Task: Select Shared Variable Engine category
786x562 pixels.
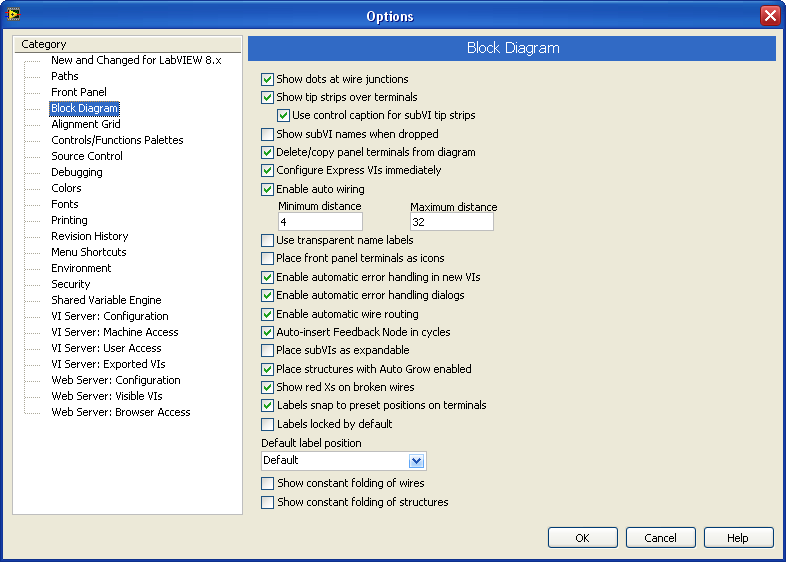Action: (x=106, y=300)
